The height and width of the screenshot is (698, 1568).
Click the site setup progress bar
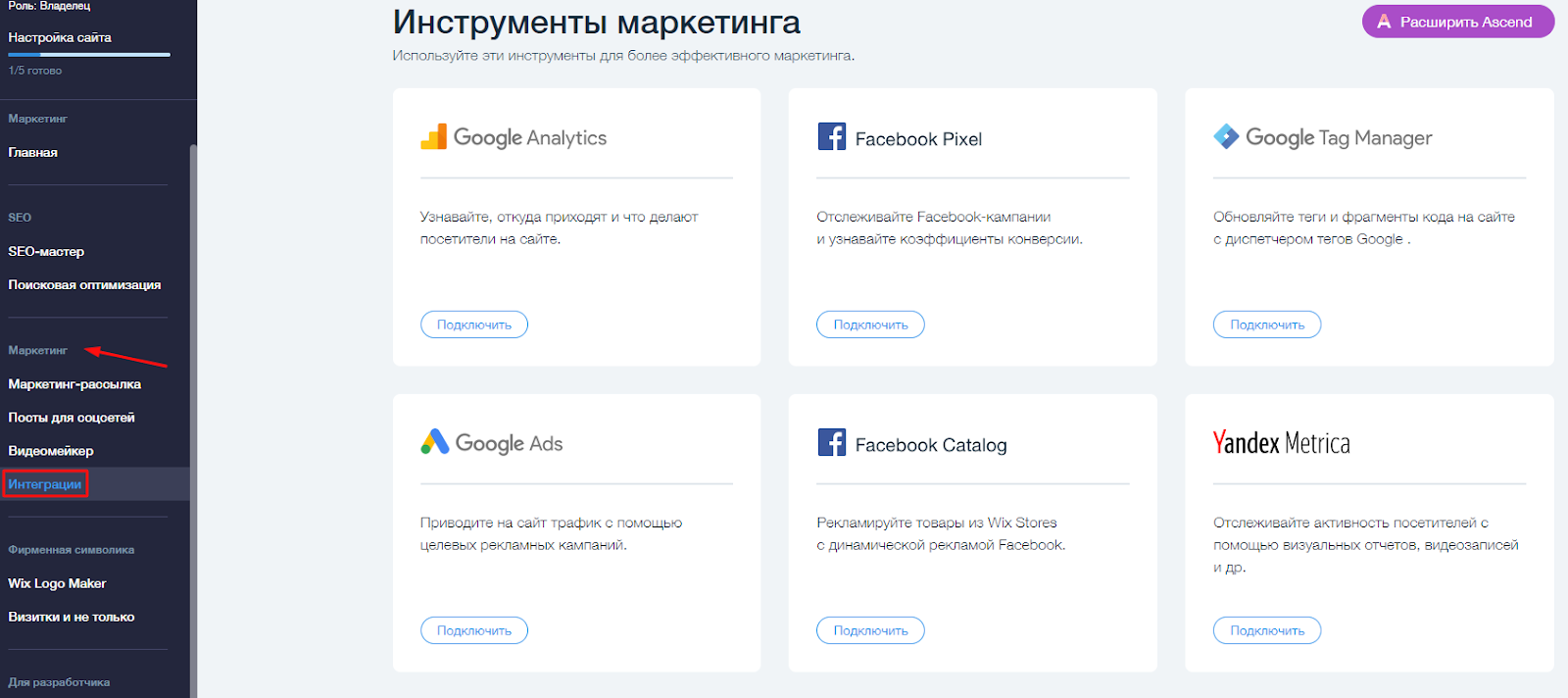pos(89,55)
